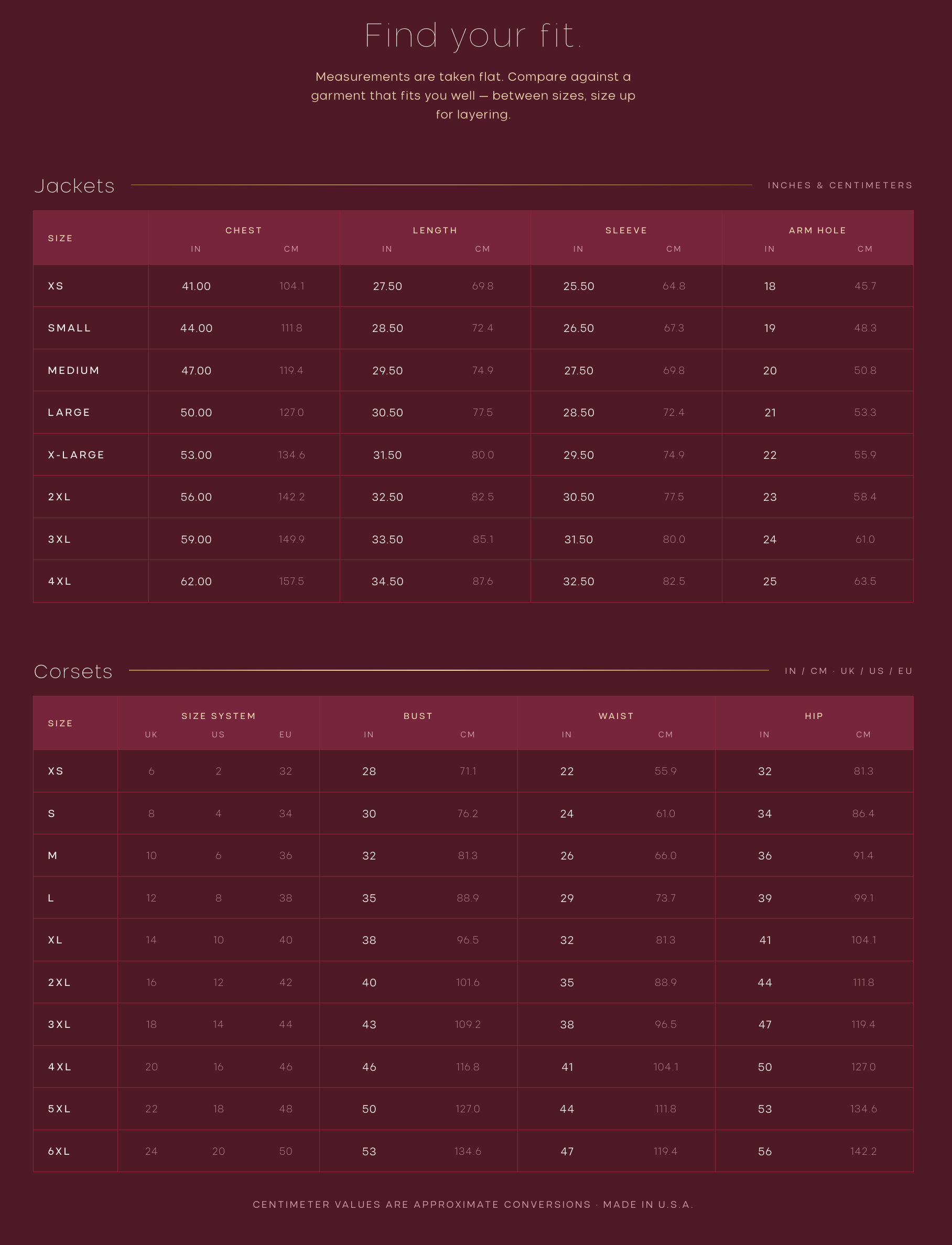The image size is (952, 1245).
Task: Click the 'IN / CM · UK / US / EU' label
Action: (848, 671)
